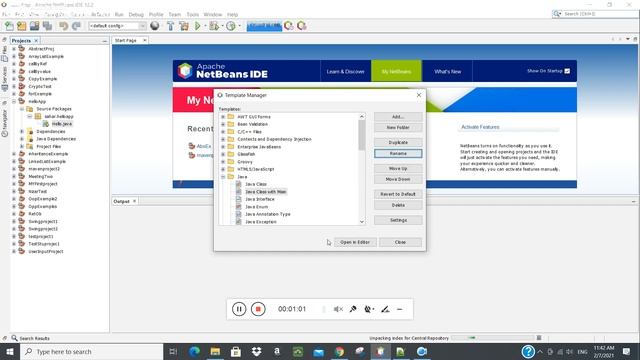The width and height of the screenshot is (640, 360).
Task: Toggle the Show On Startup checkbox
Action: 567,71
